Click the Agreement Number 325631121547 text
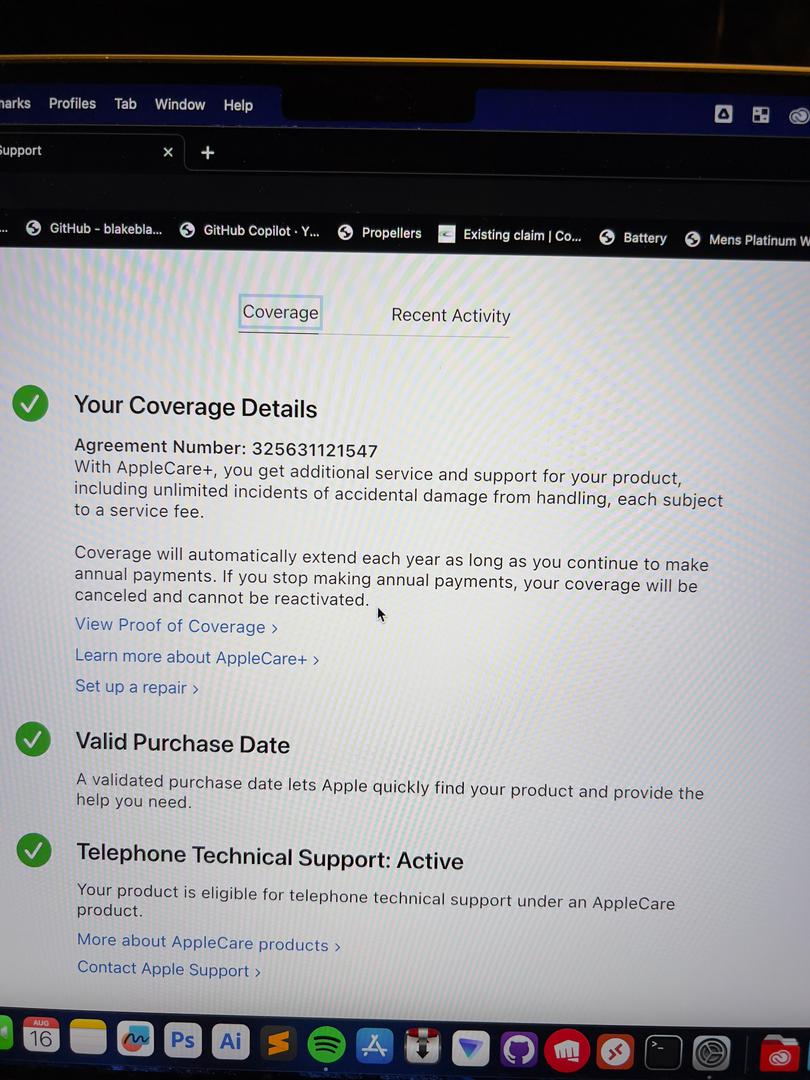Viewport: 810px width, 1080px height. tap(226, 448)
